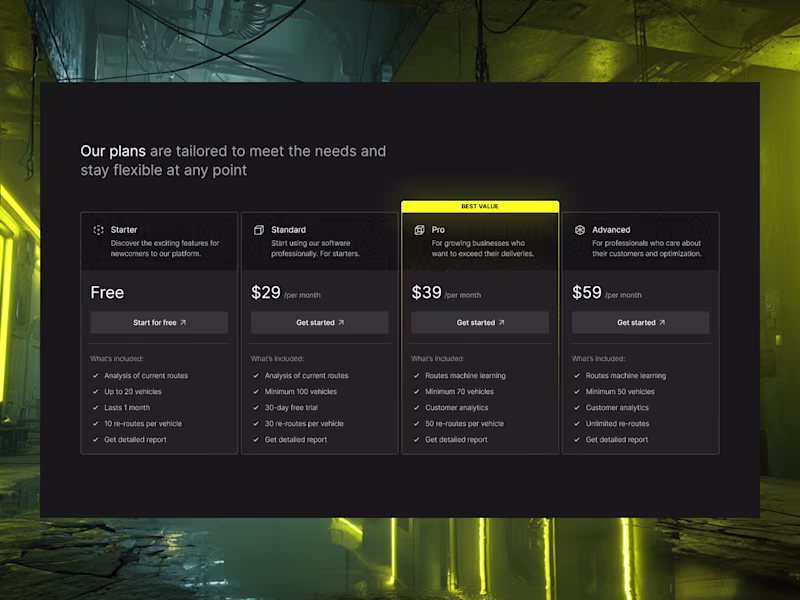Screen dimensions: 800x600
Task: Click the checkmark beside Up to 20 vehicles
Action: [x=95, y=392]
